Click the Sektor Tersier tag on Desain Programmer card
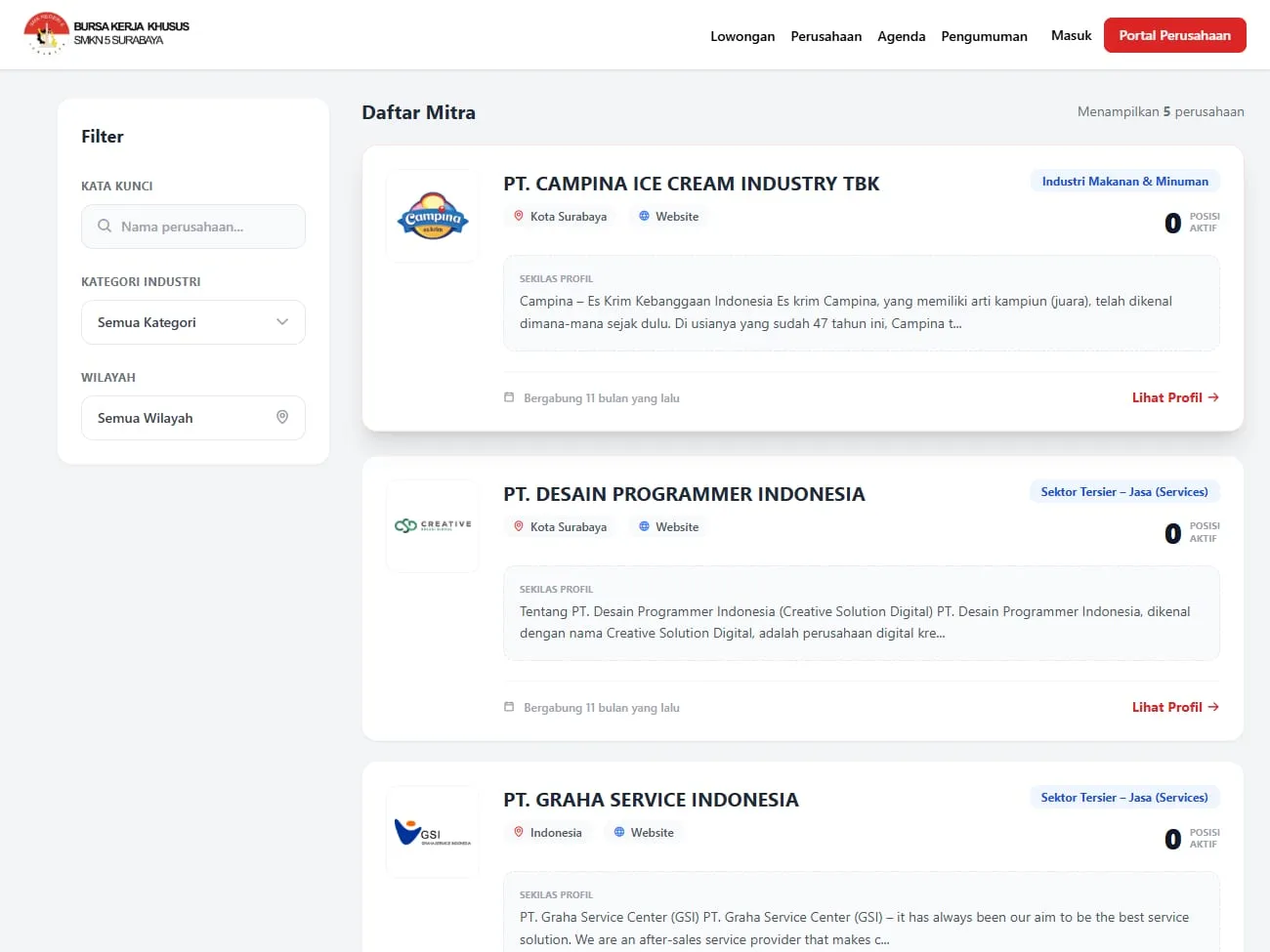This screenshot has width=1270, height=952. (x=1124, y=492)
